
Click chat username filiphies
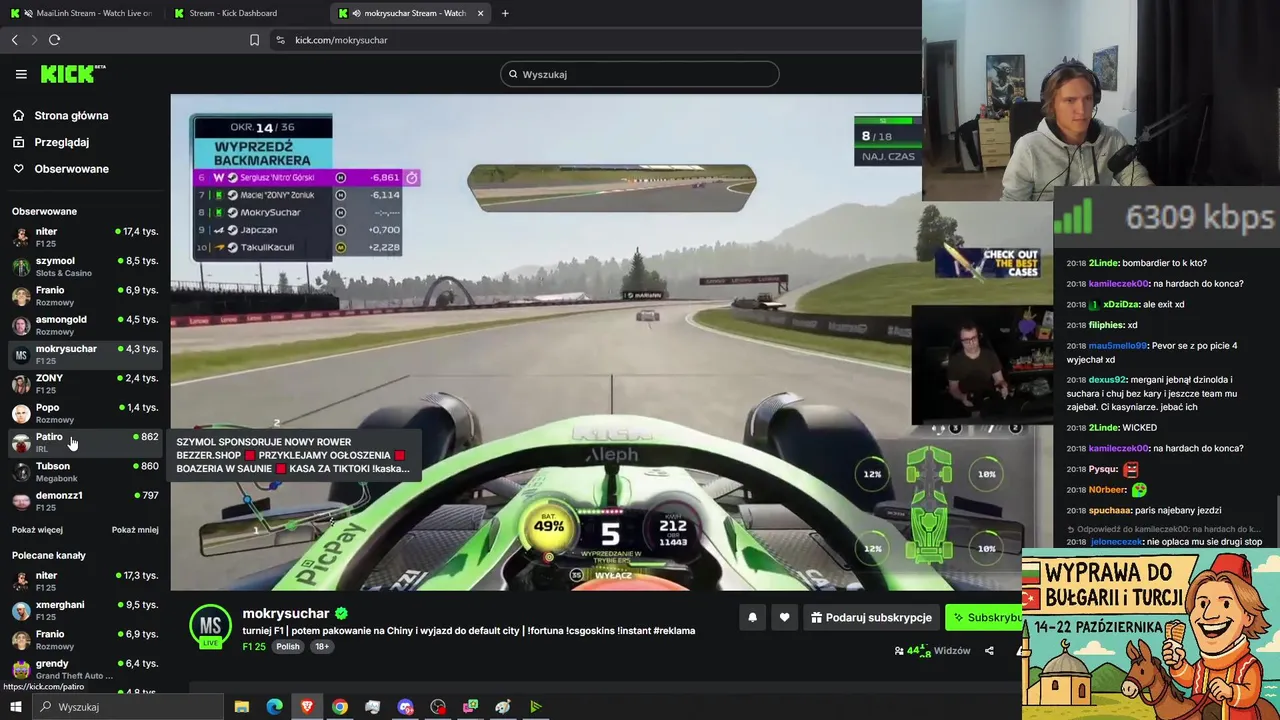1106,325
